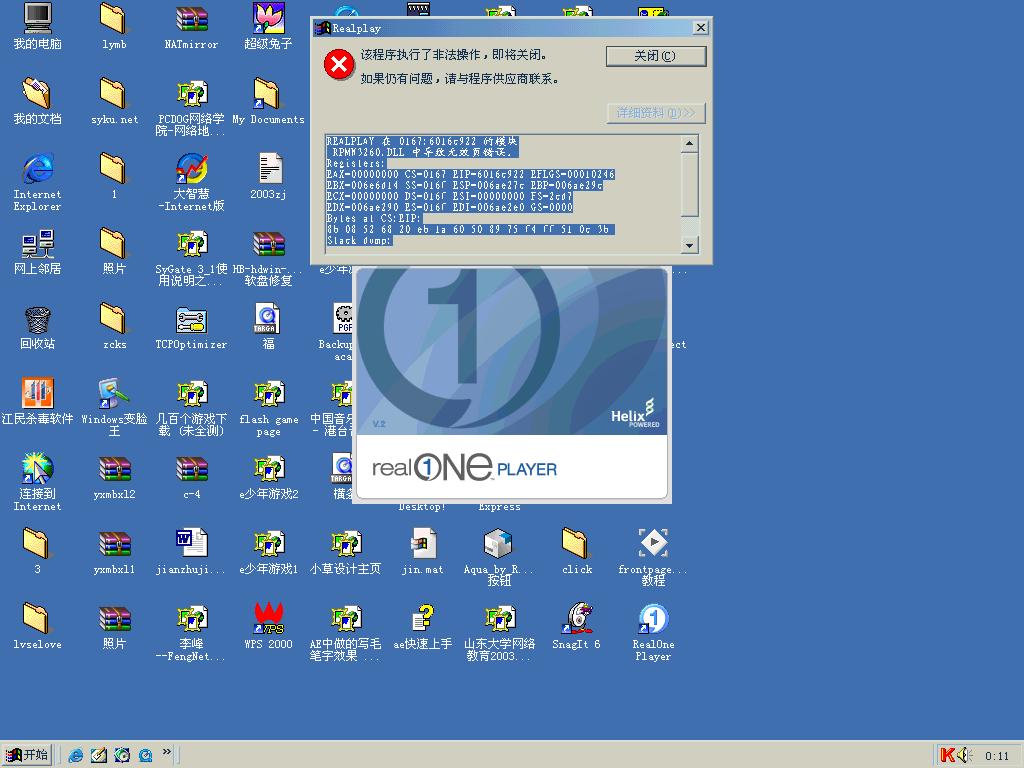The image size is (1024, 768).
Task: Open the 小草设计主页 web file
Action: pyautogui.click(x=345, y=543)
